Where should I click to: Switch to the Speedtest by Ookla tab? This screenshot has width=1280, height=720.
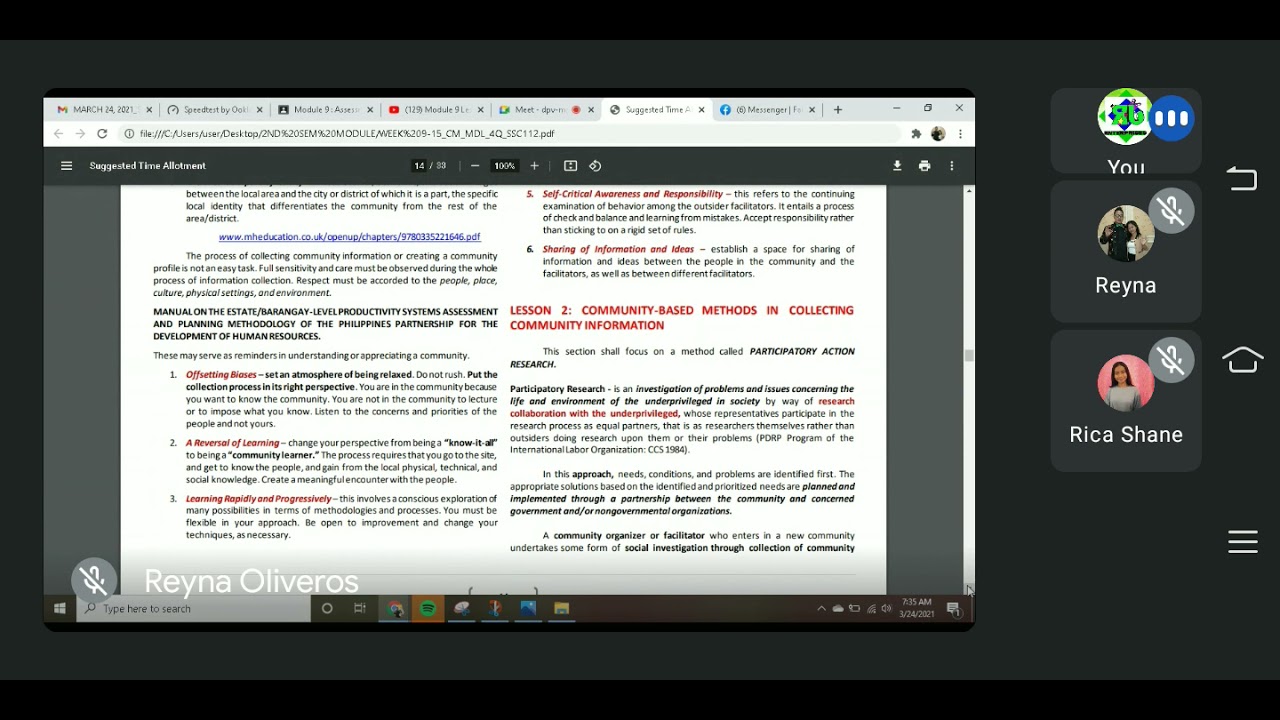[x=214, y=110]
